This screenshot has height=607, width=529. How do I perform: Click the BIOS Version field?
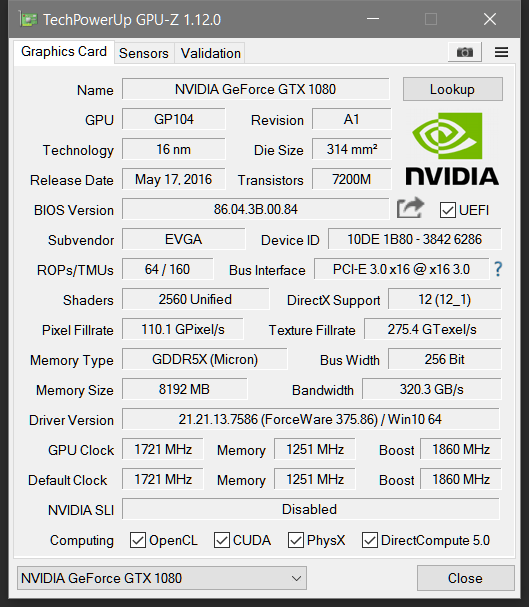click(x=255, y=209)
